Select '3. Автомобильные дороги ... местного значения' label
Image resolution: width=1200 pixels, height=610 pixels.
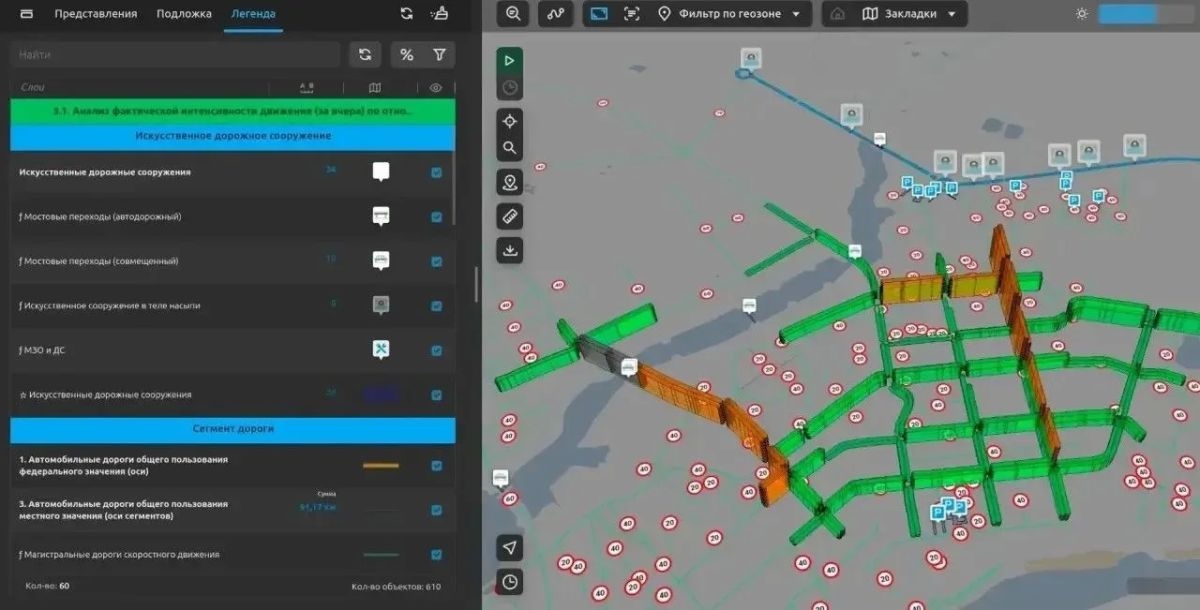[x=123, y=510]
